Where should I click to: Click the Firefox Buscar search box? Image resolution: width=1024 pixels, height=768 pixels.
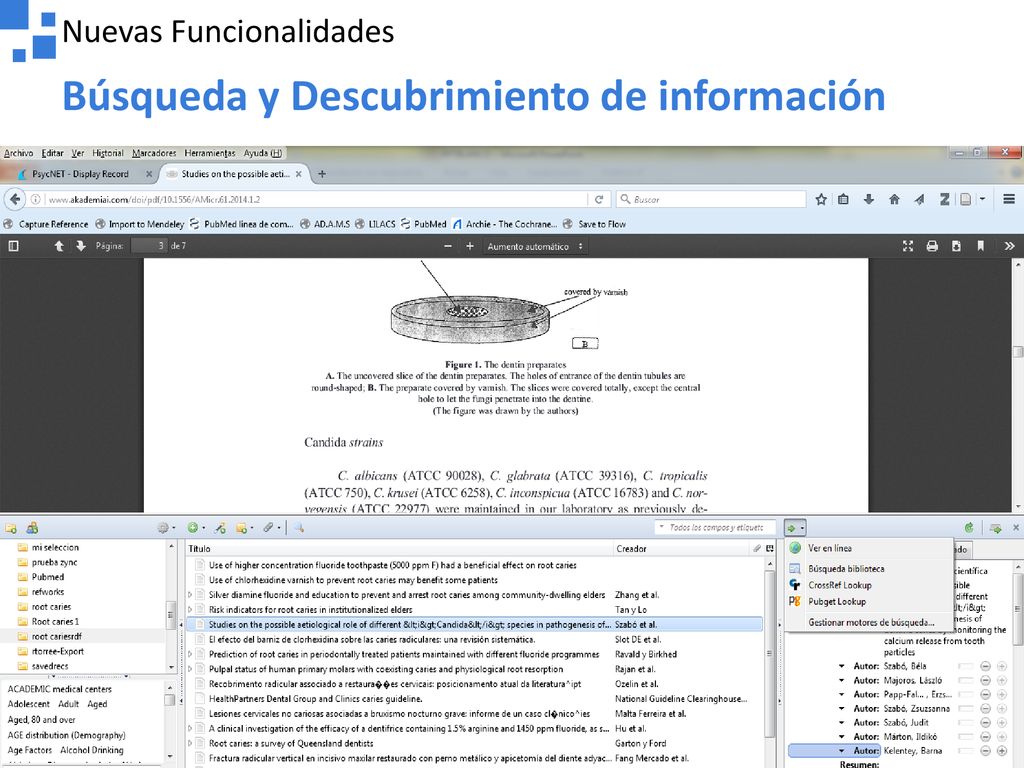pyautogui.click(x=711, y=199)
